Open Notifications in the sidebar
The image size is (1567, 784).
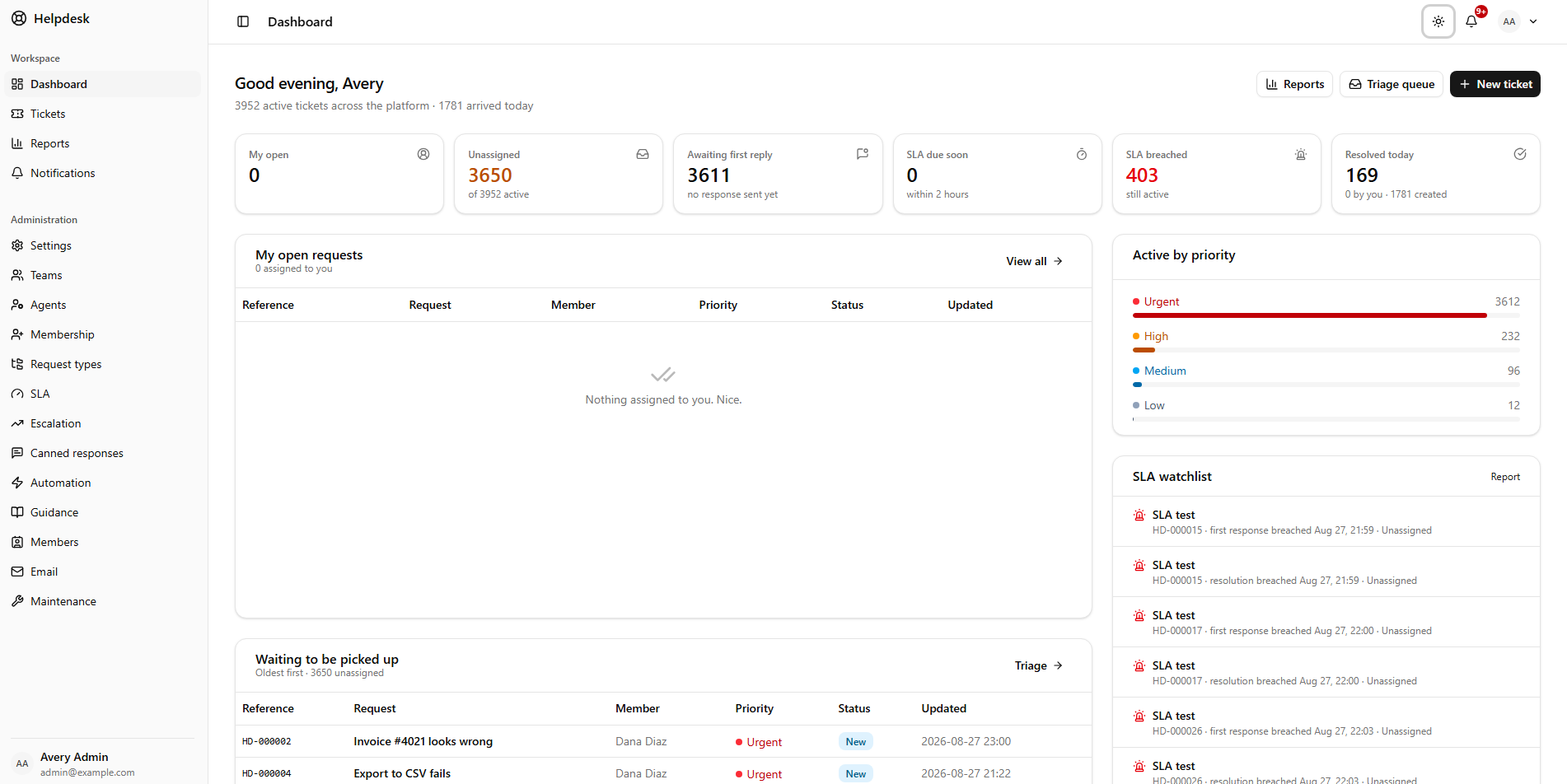(102, 173)
